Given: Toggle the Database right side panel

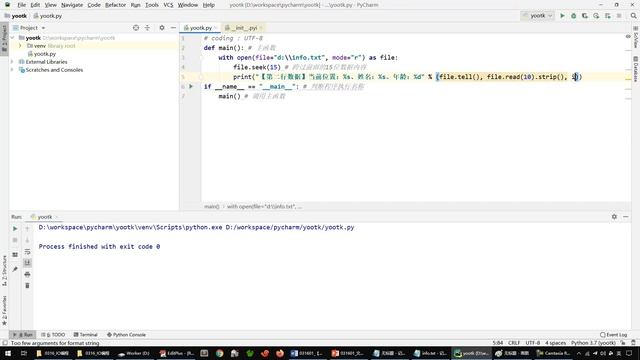Looking at the screenshot, I should [x=636, y=69].
